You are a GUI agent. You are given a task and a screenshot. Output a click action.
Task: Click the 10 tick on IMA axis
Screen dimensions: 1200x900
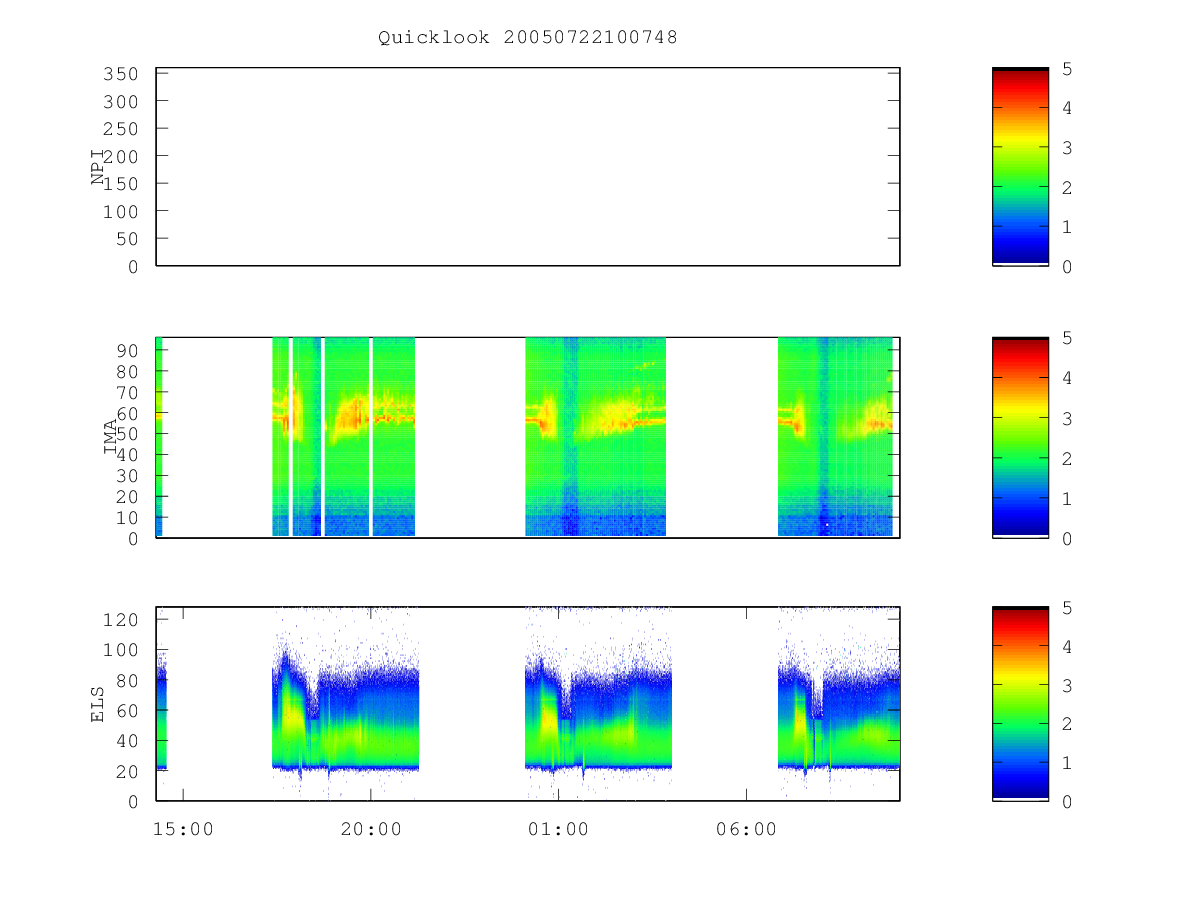point(125,518)
